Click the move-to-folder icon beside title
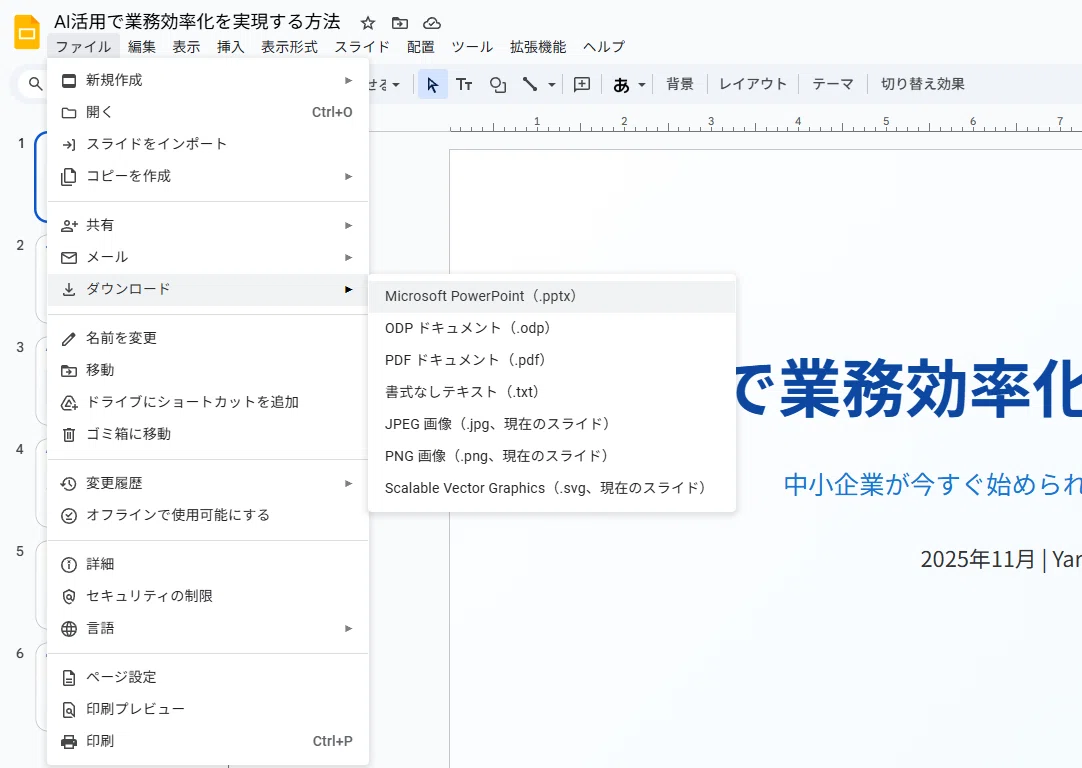The height and width of the screenshot is (768, 1082). point(400,23)
